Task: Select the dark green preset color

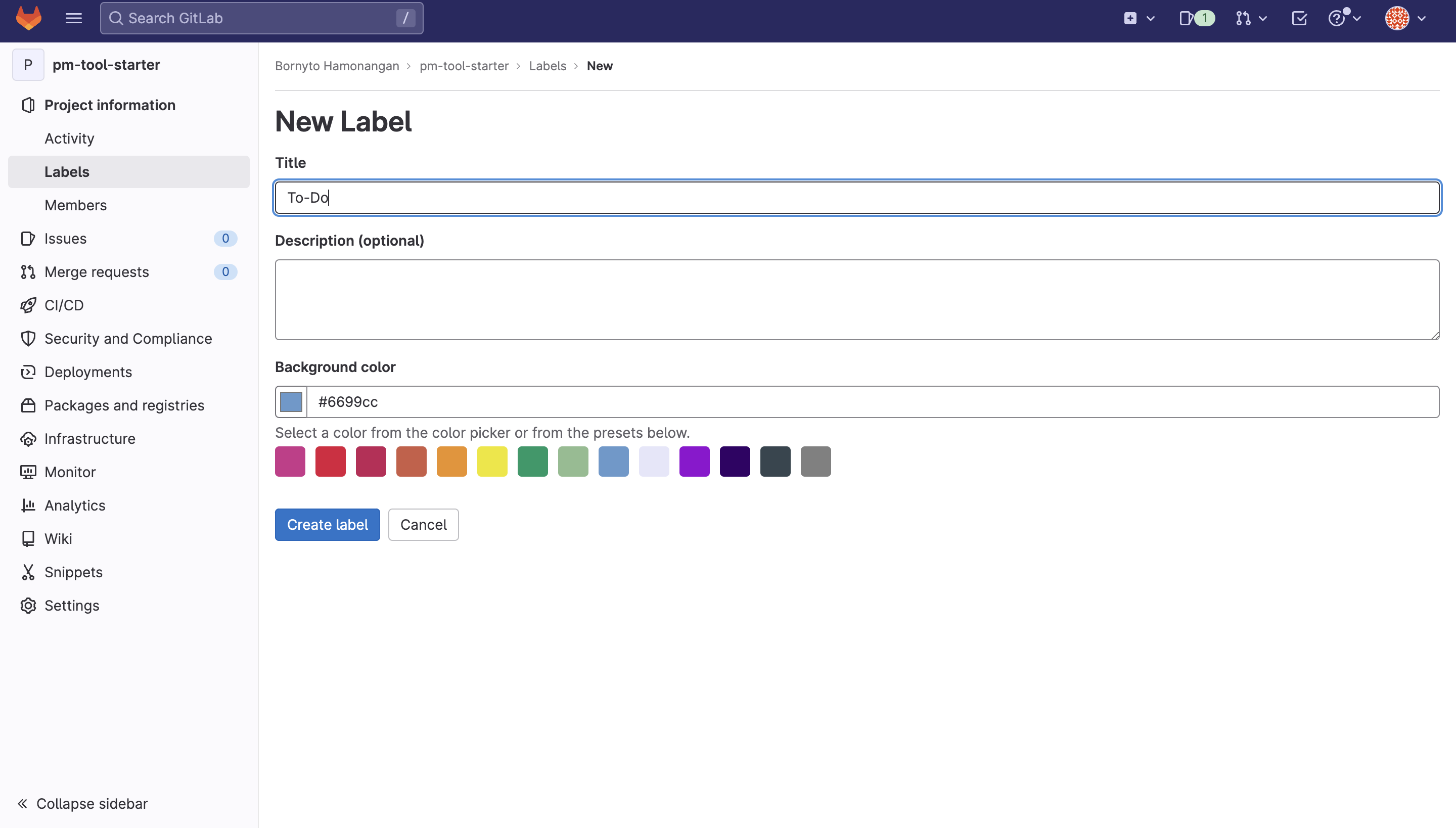Action: pyautogui.click(x=533, y=461)
